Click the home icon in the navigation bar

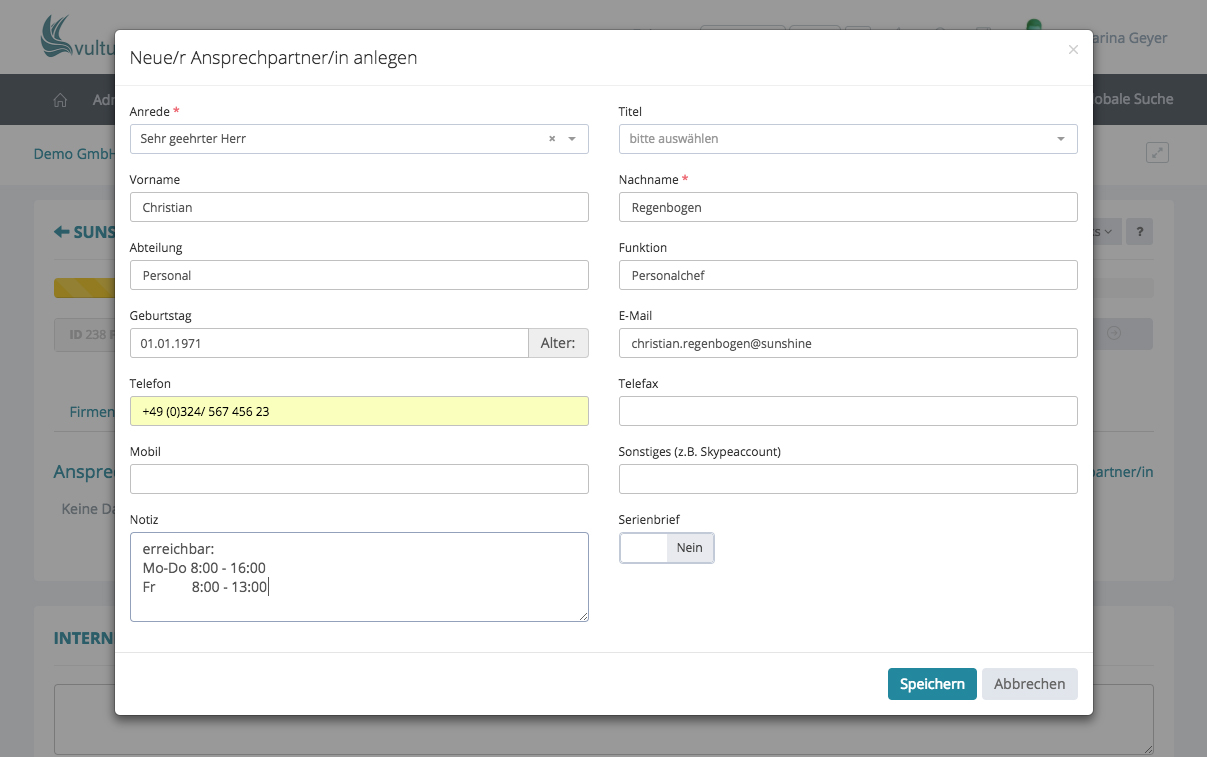click(60, 100)
